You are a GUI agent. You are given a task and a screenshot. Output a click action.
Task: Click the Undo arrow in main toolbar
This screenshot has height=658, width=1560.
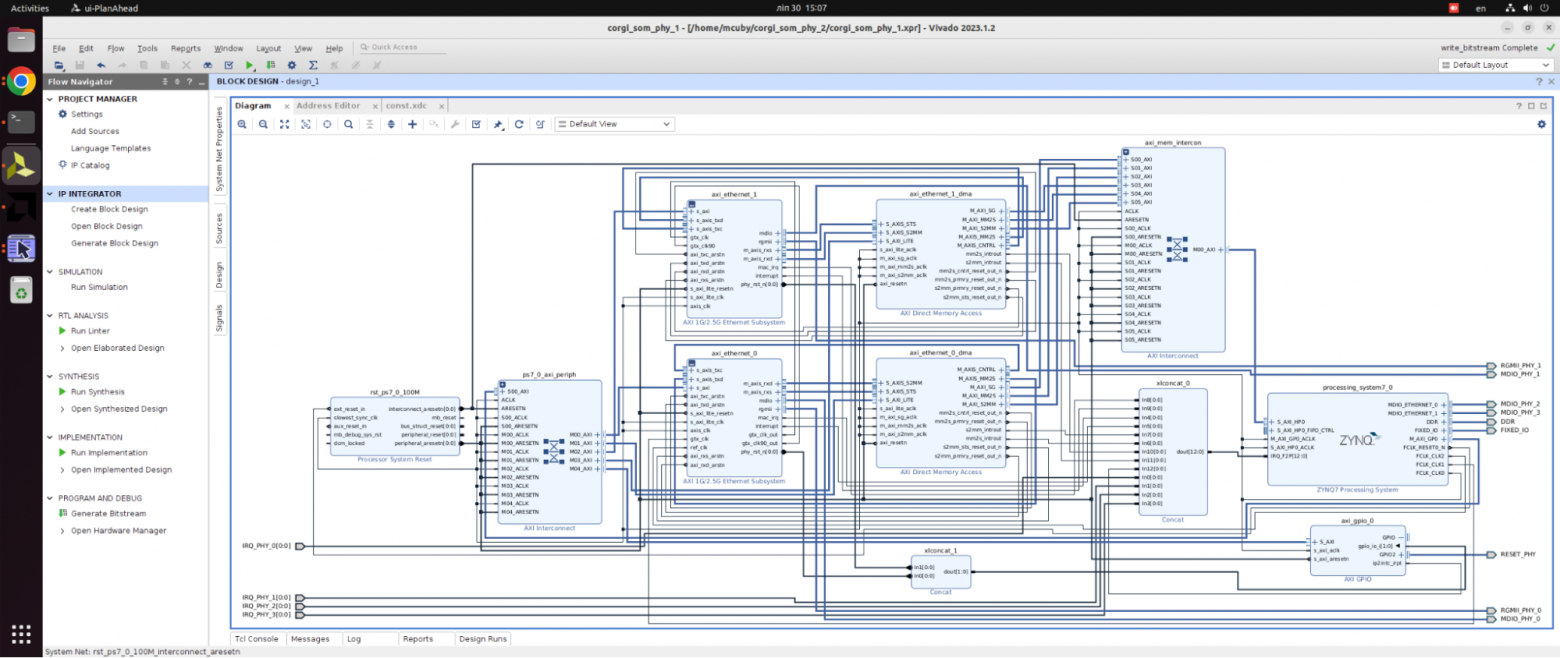[x=101, y=65]
